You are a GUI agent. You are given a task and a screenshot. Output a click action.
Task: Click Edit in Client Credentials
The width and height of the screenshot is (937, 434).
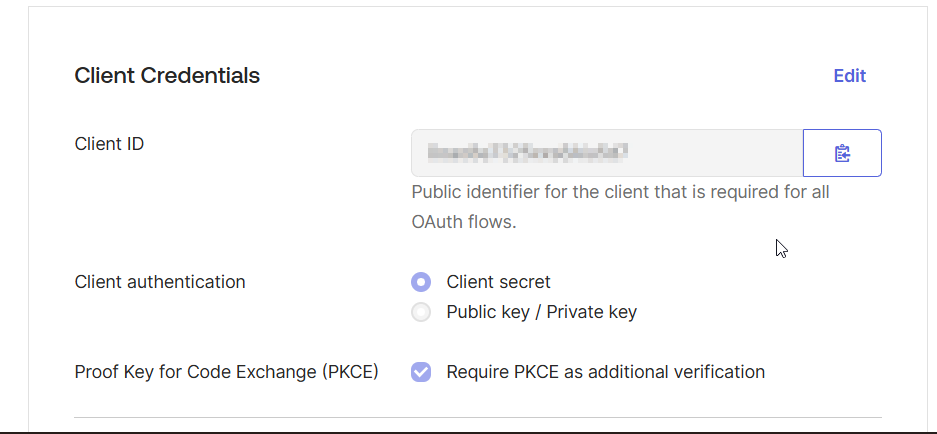[849, 76]
